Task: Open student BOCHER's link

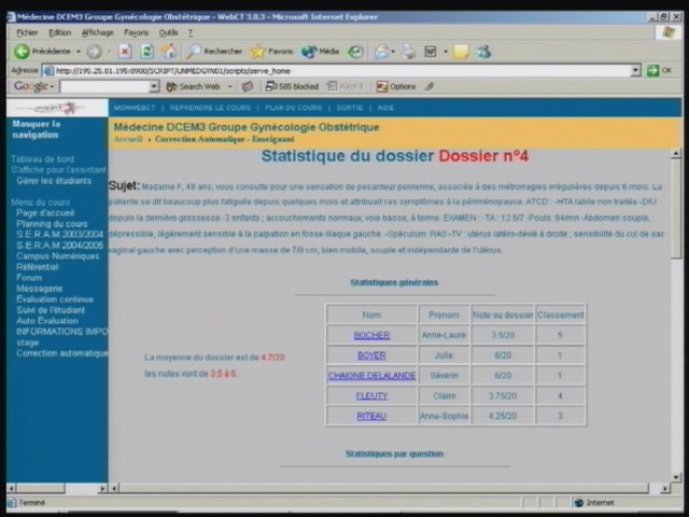Action: point(372,335)
